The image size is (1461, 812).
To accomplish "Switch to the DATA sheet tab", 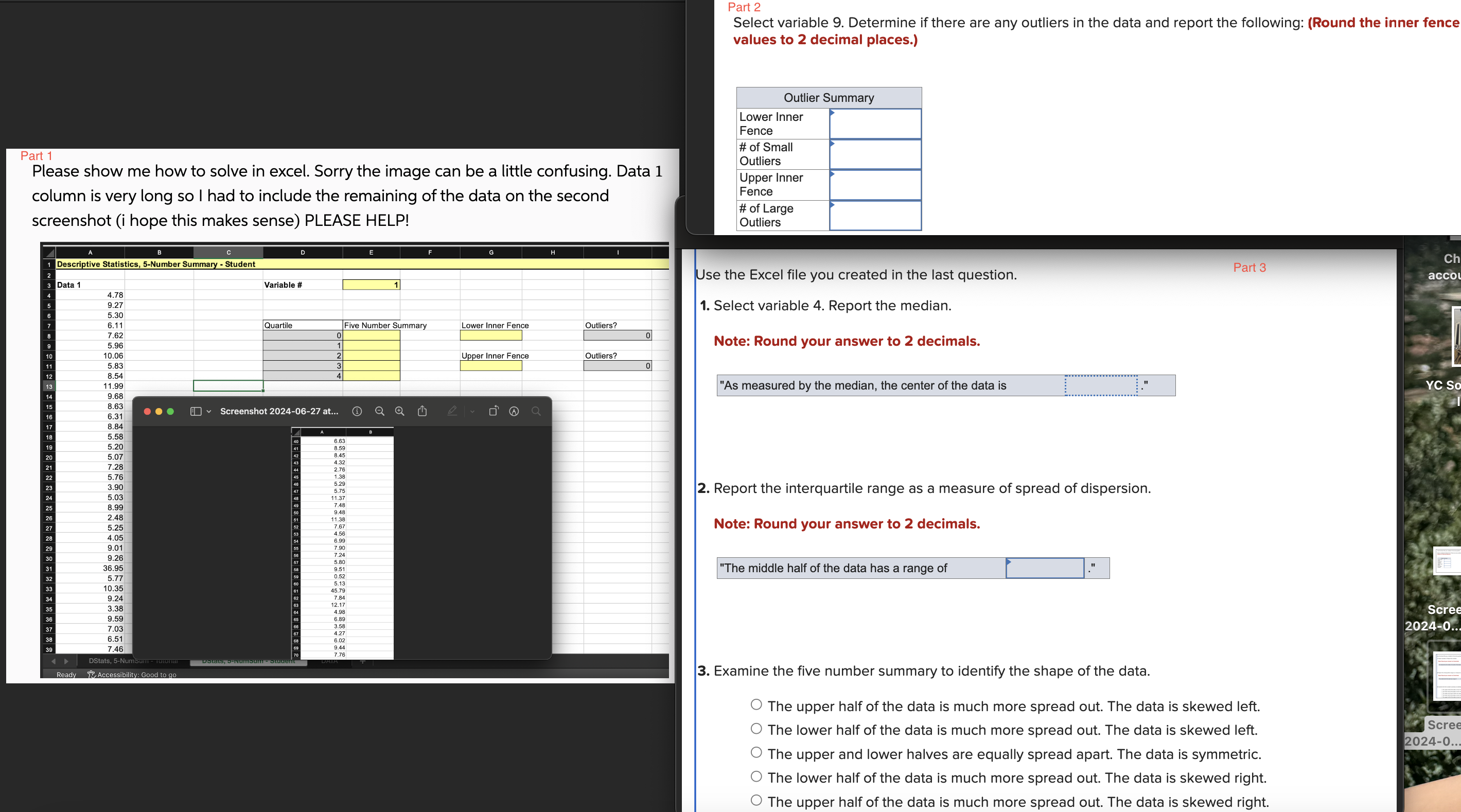I will coord(329,661).
